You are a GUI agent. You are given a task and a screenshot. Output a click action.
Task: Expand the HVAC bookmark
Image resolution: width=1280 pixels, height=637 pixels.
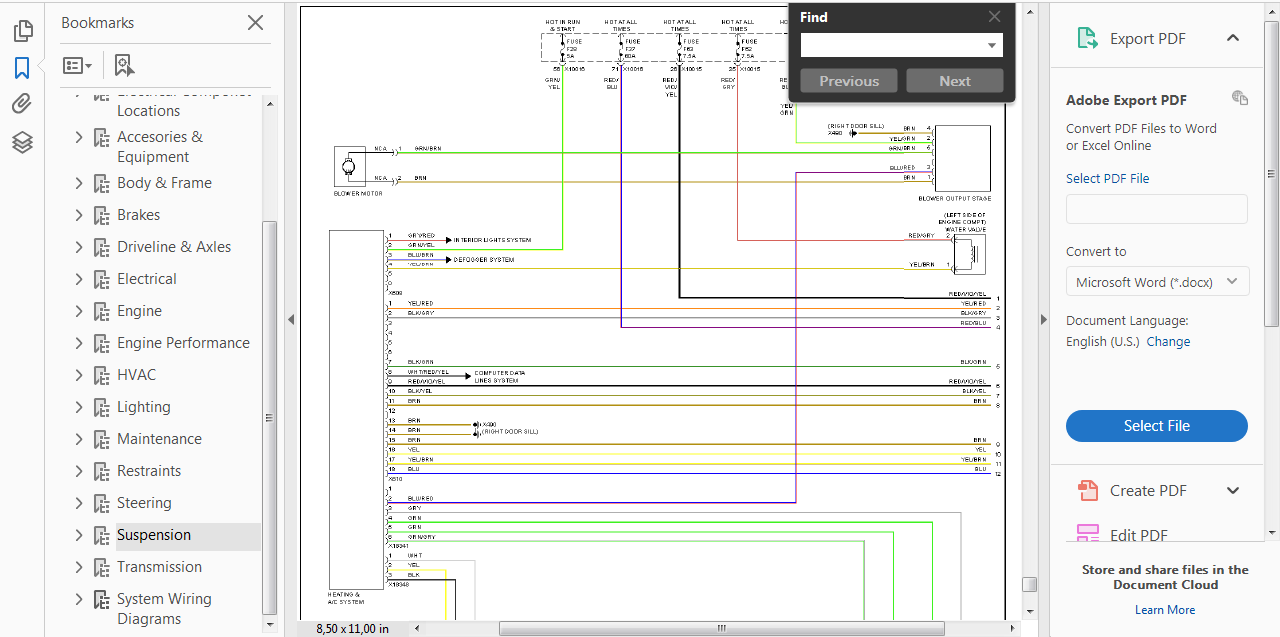79,375
